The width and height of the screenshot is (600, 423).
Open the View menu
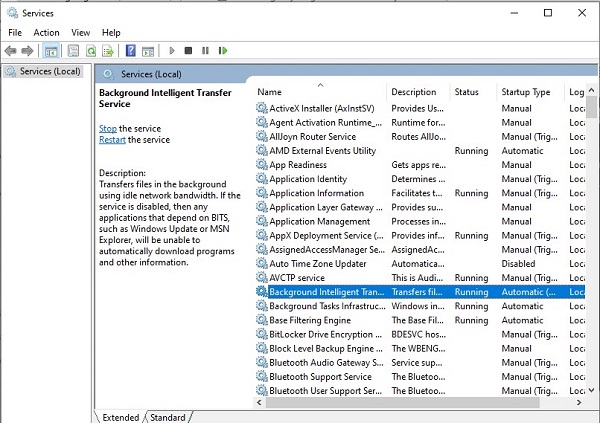81,32
